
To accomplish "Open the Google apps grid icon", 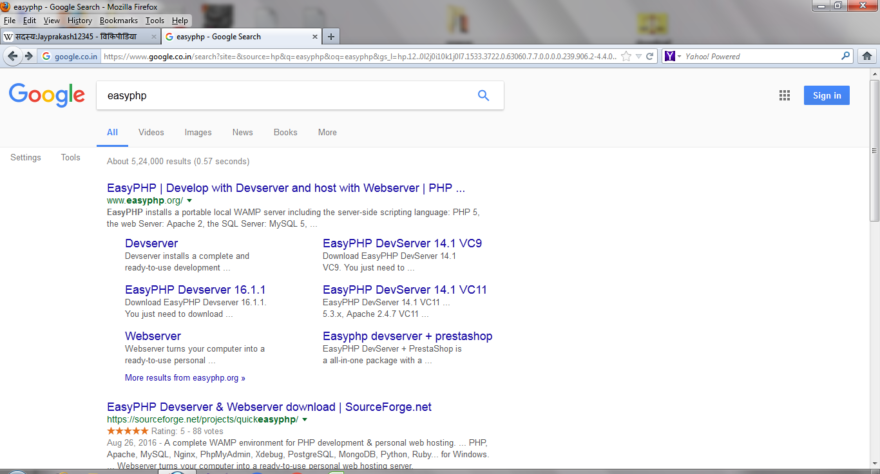I will (x=785, y=95).
